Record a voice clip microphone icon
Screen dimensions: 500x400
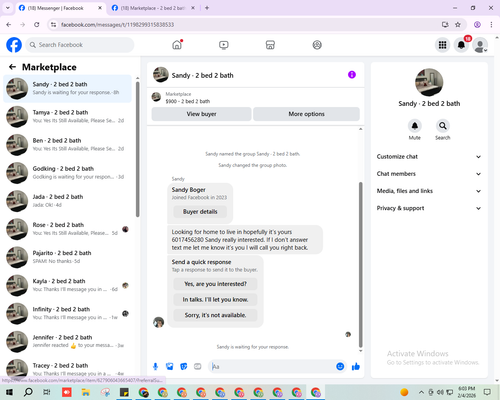(x=155, y=367)
